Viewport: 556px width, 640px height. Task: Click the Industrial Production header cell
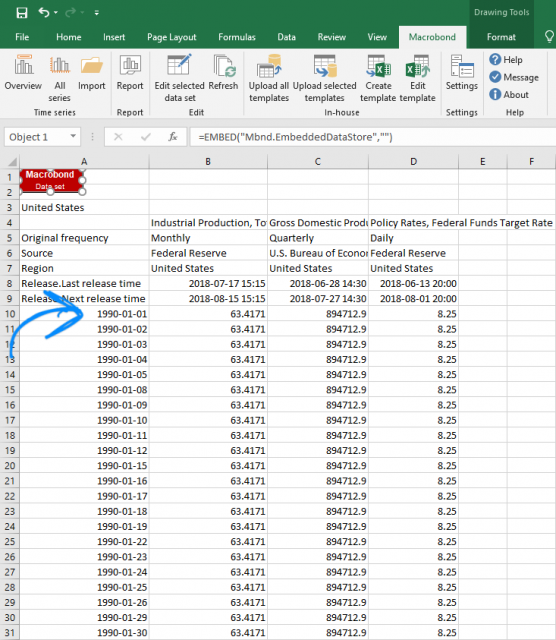(208, 223)
